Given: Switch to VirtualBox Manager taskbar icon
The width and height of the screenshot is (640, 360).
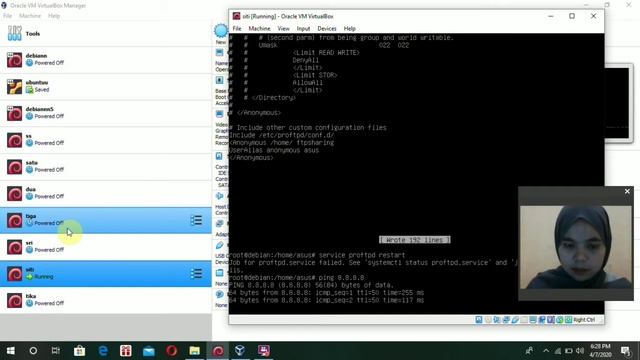Looking at the screenshot, I should pos(240,351).
